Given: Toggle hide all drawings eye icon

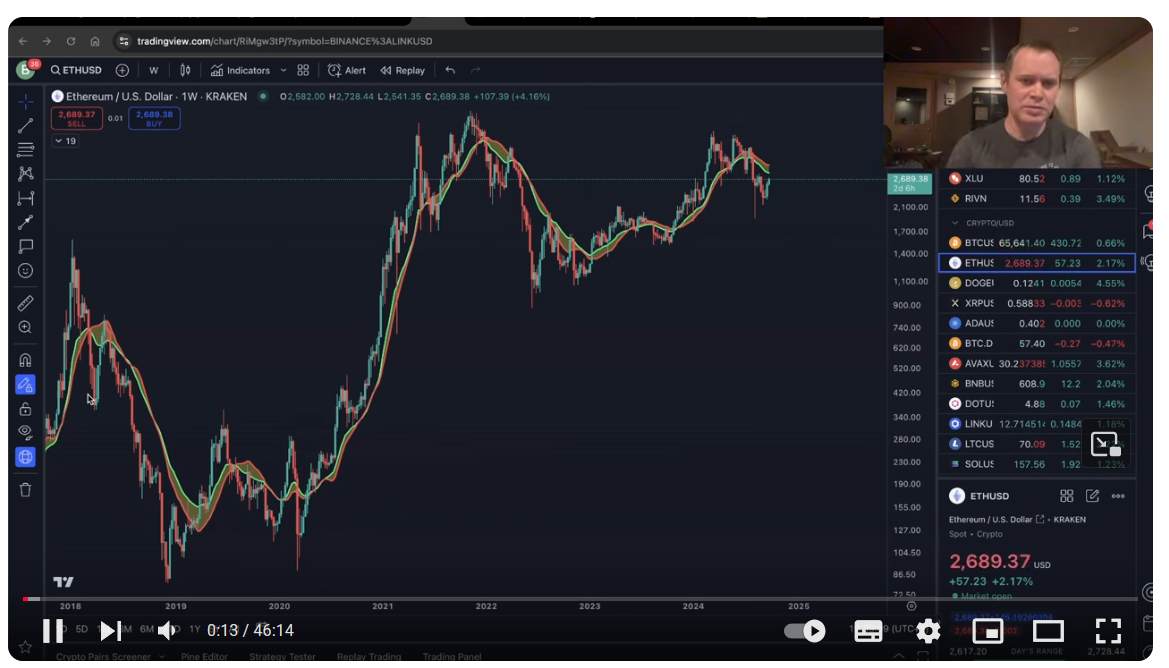Looking at the screenshot, I should (26, 432).
